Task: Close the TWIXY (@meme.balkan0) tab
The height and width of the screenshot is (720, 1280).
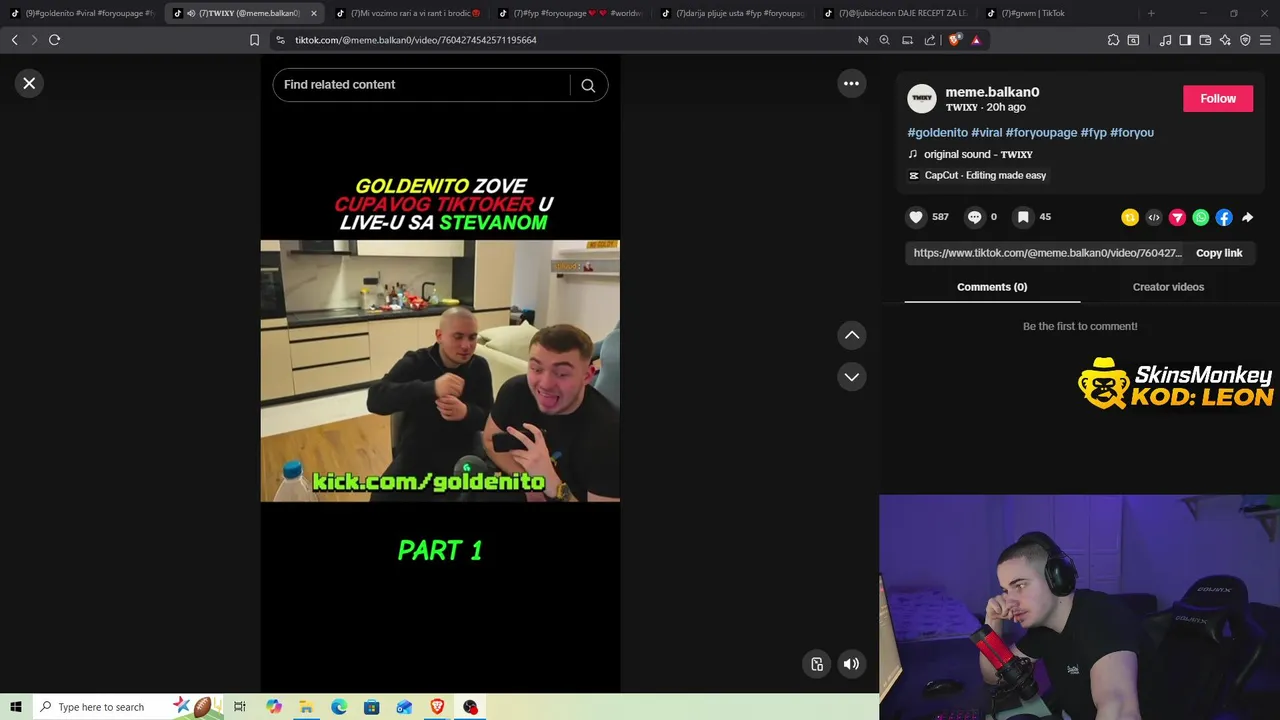Action: [314, 13]
